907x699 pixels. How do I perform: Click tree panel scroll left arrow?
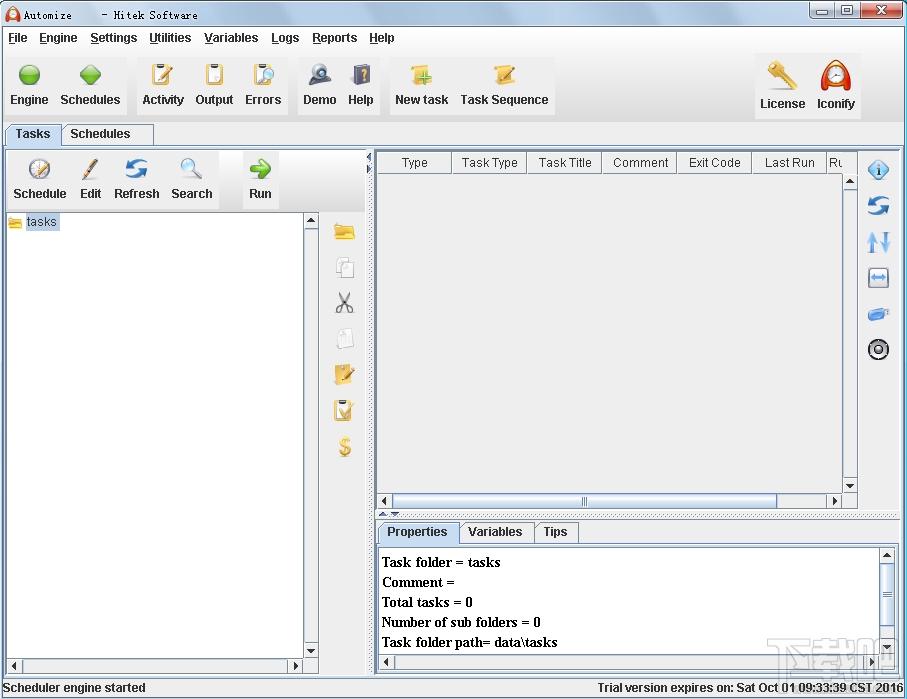(x=14, y=665)
